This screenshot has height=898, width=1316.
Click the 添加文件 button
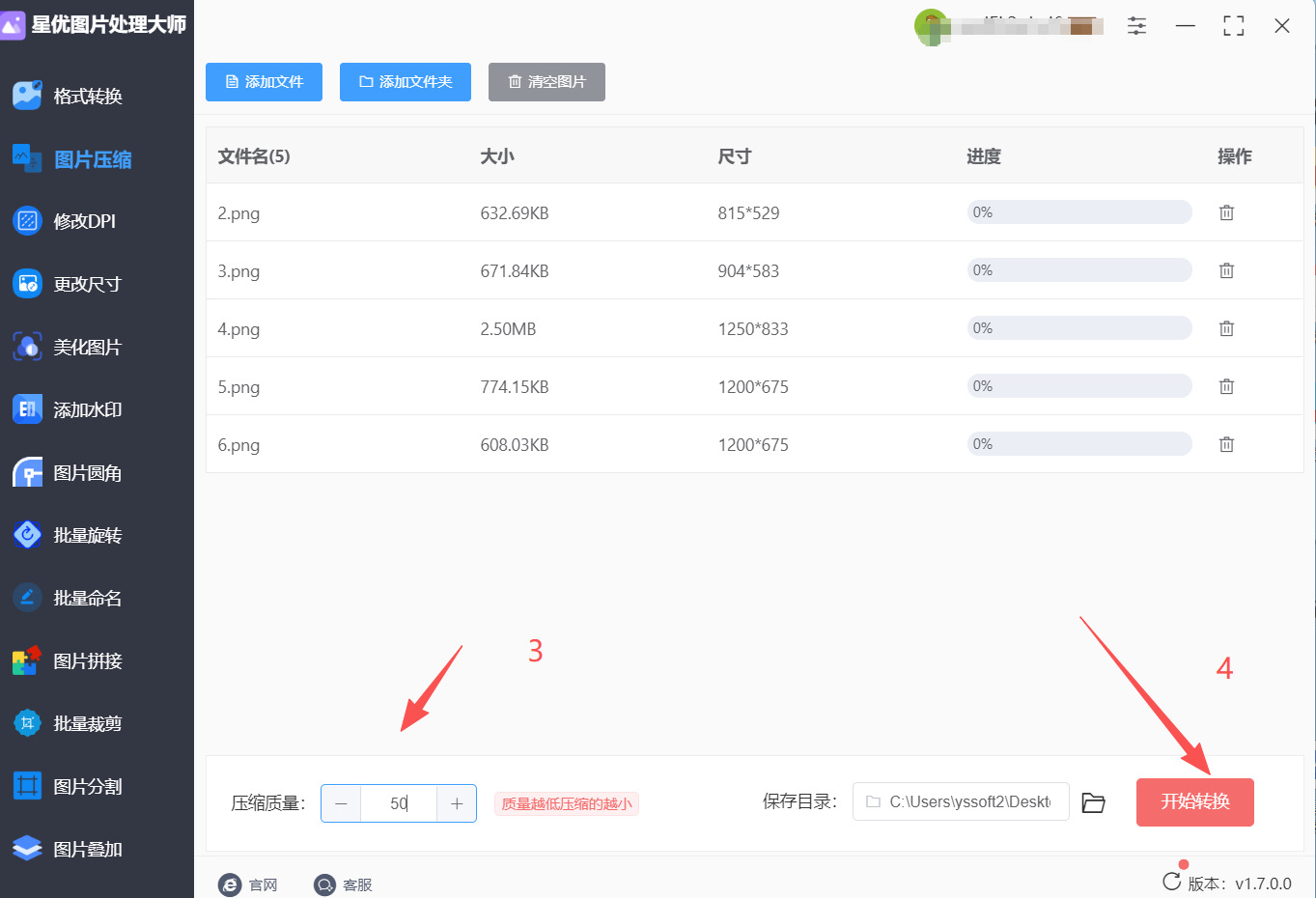coord(264,82)
